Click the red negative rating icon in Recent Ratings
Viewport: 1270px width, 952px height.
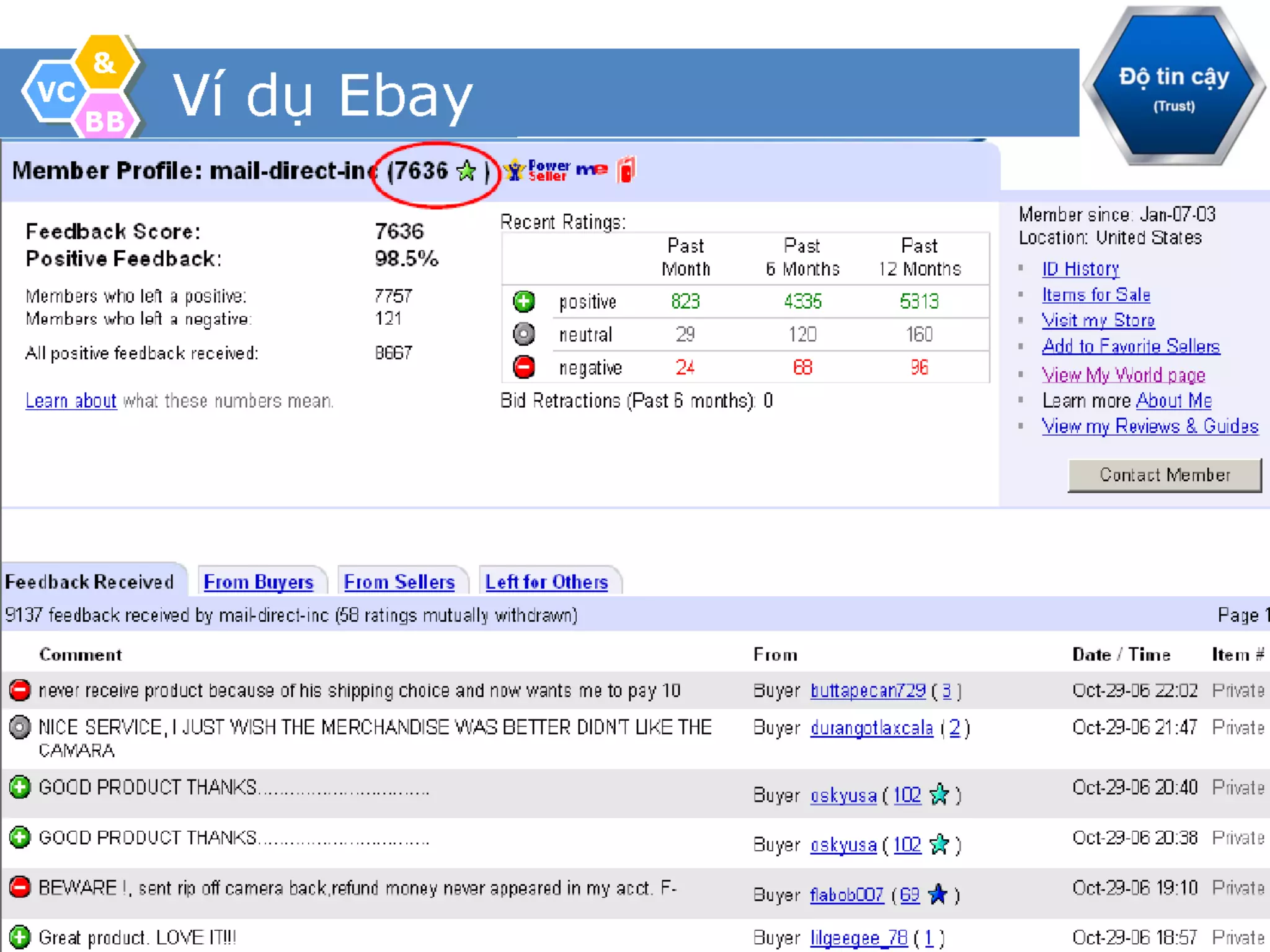[x=524, y=367]
